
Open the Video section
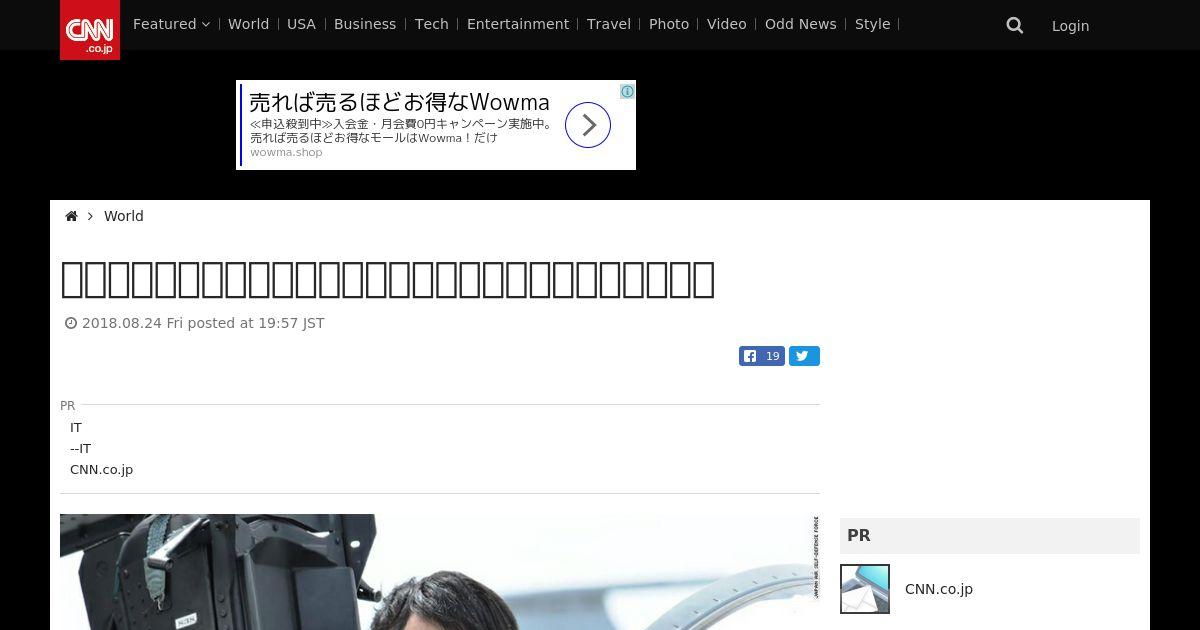(x=727, y=24)
